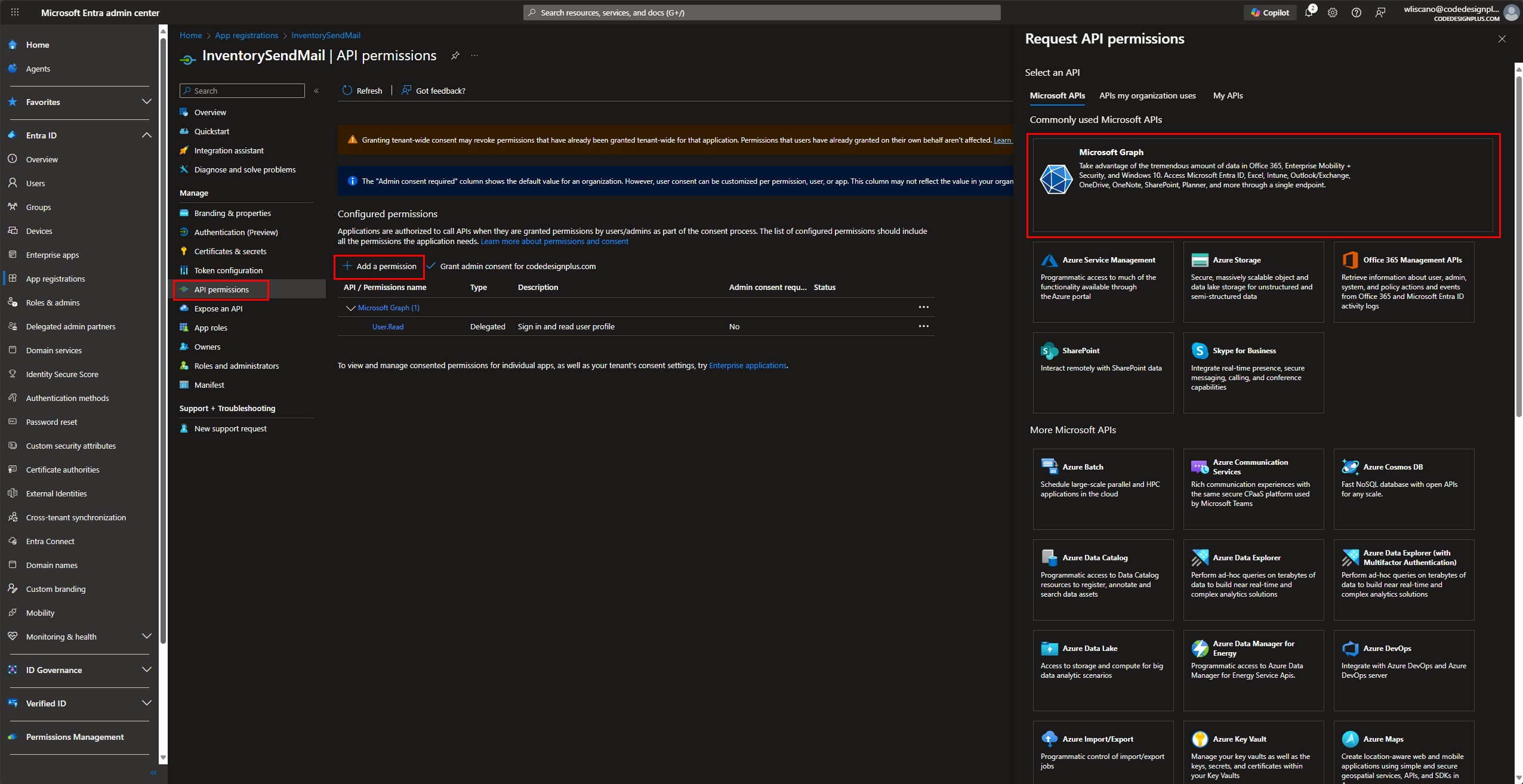The width and height of the screenshot is (1523, 784).
Task: Select the Azure Storage API card
Action: [x=1253, y=282]
